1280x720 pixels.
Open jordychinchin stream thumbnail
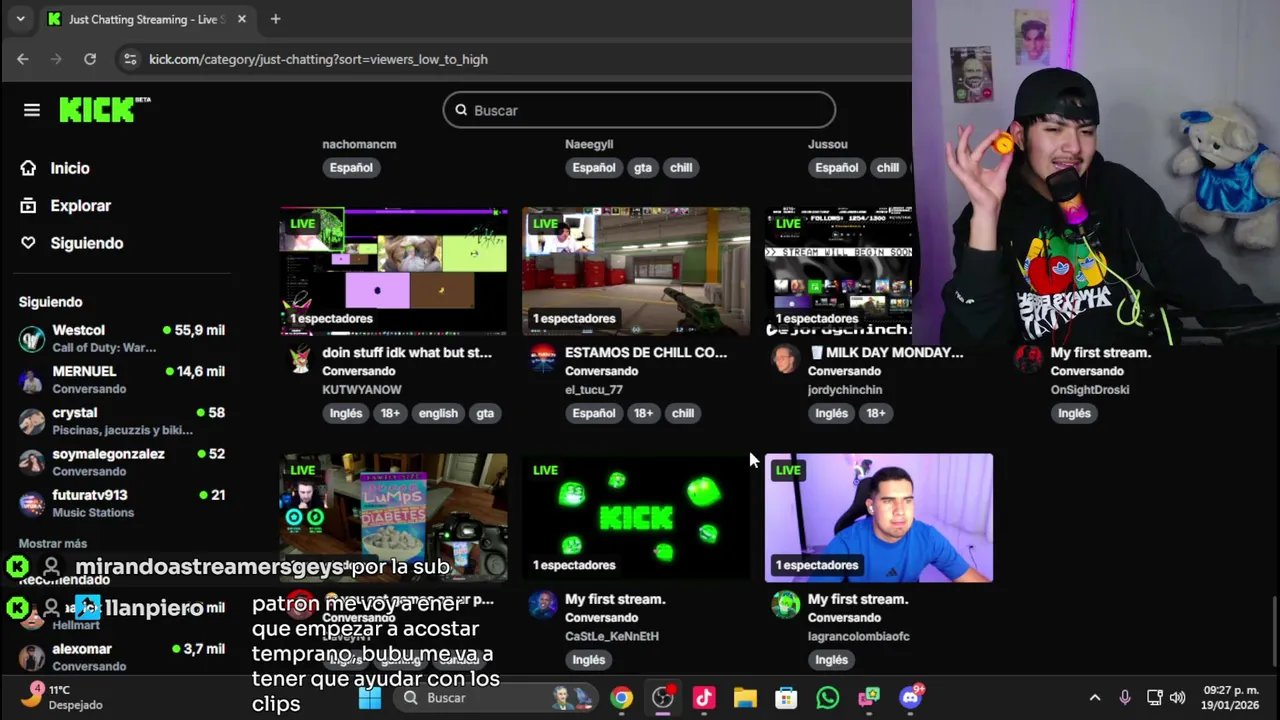pos(838,271)
